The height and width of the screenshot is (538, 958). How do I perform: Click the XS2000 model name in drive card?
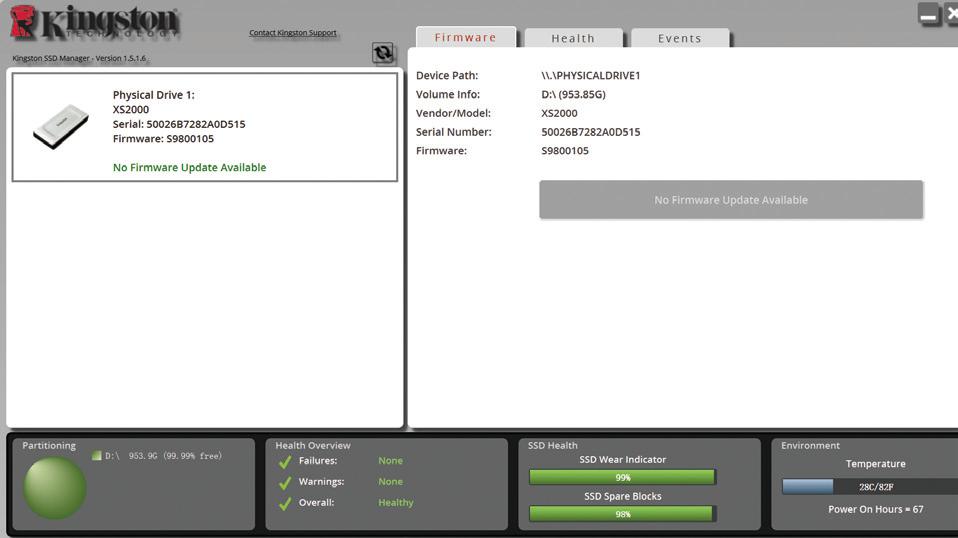point(131,109)
